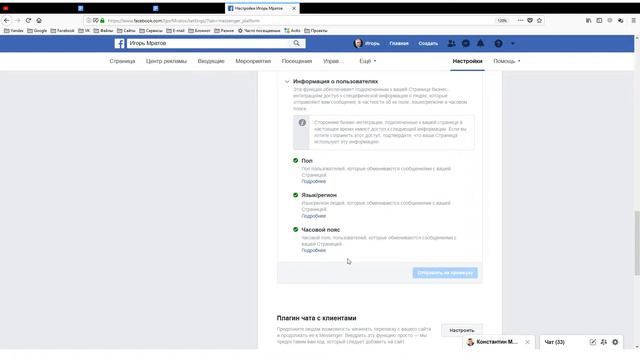Click the page vertical scrollbar thumb
Viewport: 640px width, 360px height.
click(x=637, y=243)
